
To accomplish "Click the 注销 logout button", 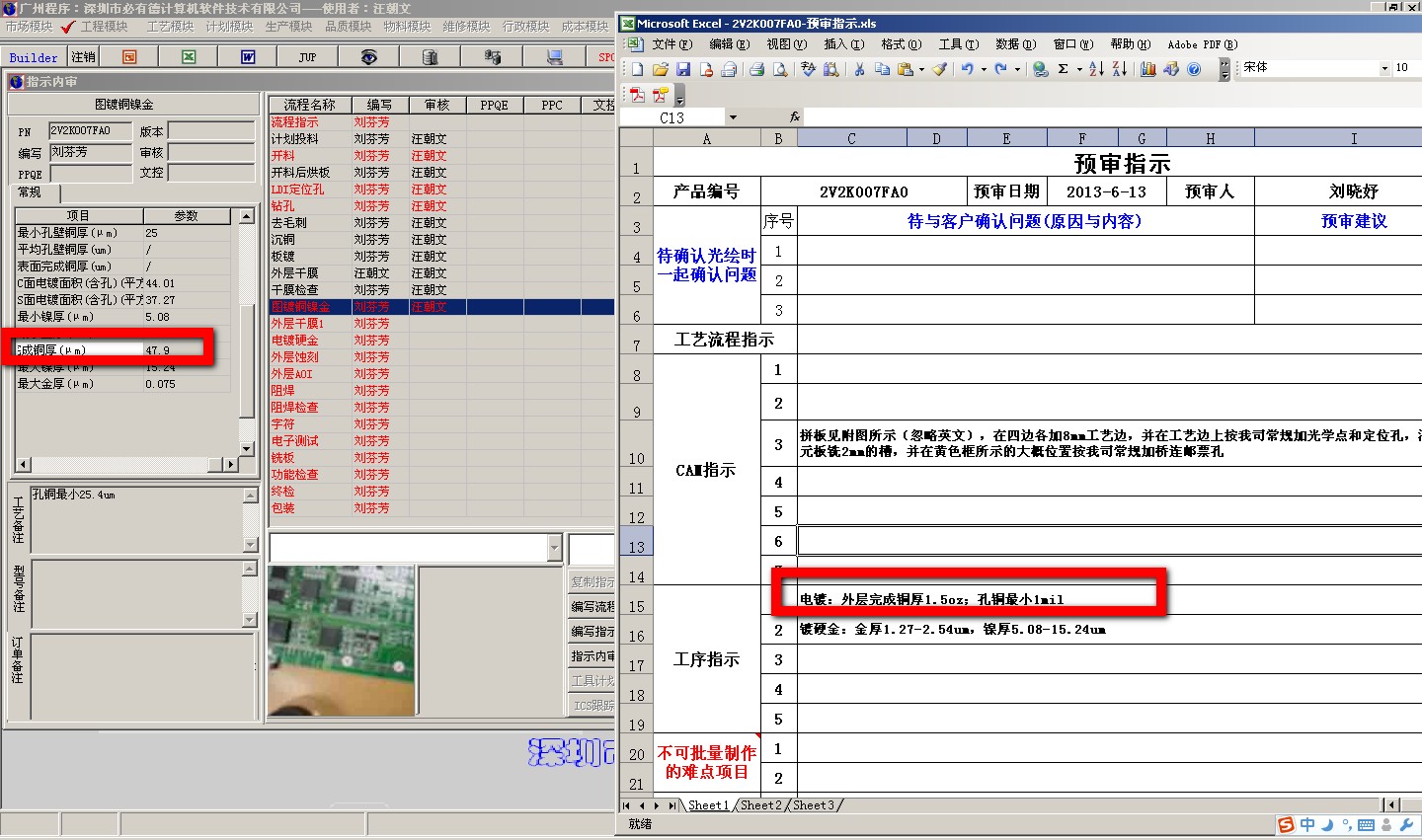I will point(84,57).
